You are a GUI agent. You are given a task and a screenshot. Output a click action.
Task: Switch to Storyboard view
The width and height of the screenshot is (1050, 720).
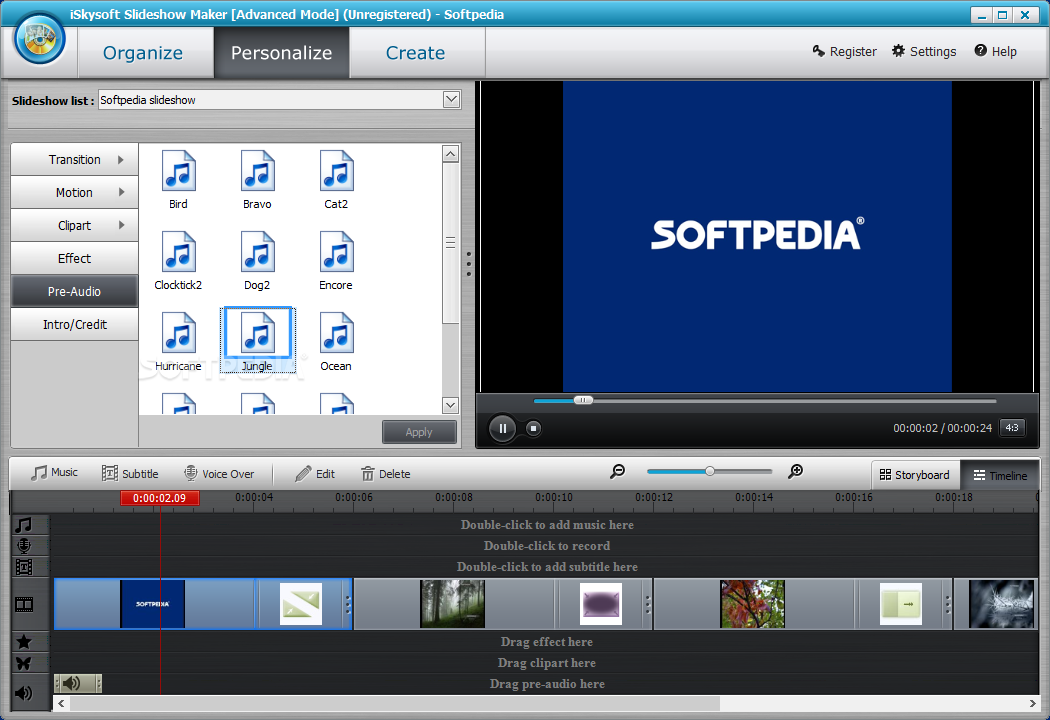tap(915, 475)
